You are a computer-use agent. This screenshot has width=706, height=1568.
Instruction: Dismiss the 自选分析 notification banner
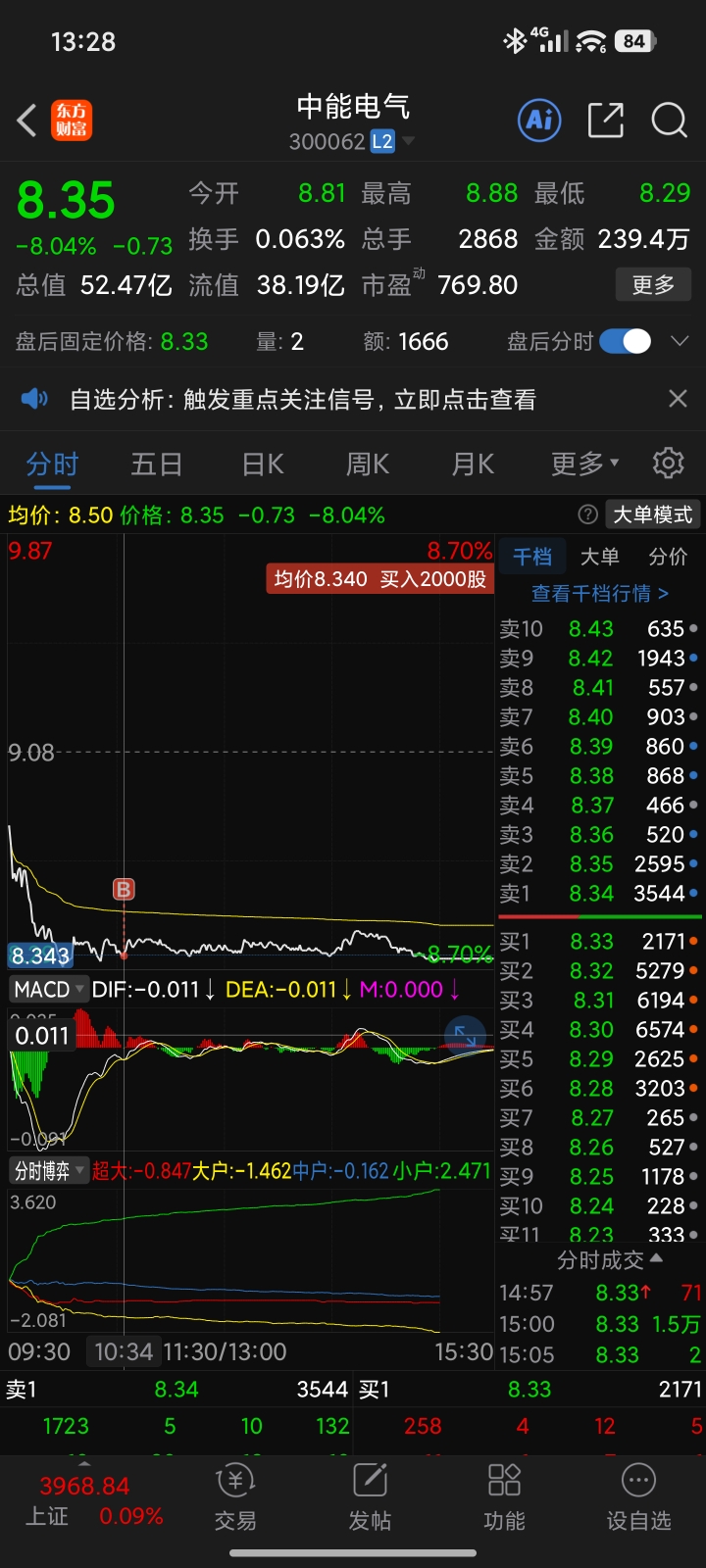click(678, 398)
